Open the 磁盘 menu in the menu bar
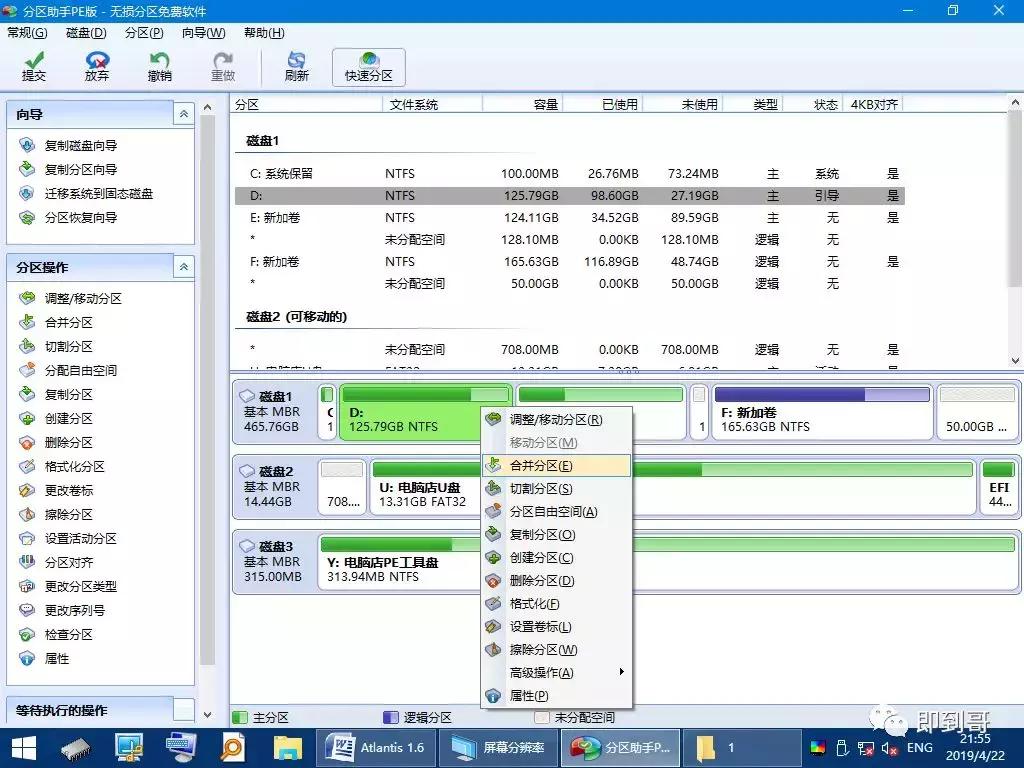 [85, 33]
